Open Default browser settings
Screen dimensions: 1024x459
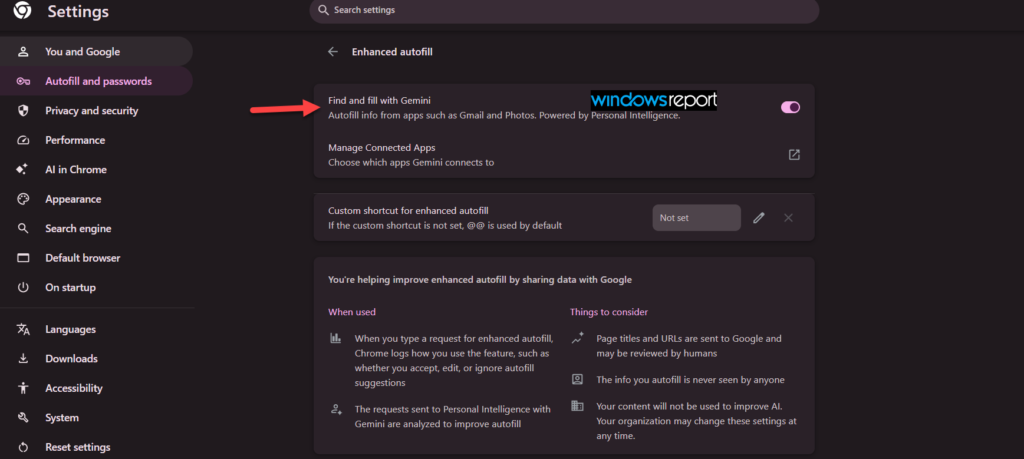click(96, 258)
